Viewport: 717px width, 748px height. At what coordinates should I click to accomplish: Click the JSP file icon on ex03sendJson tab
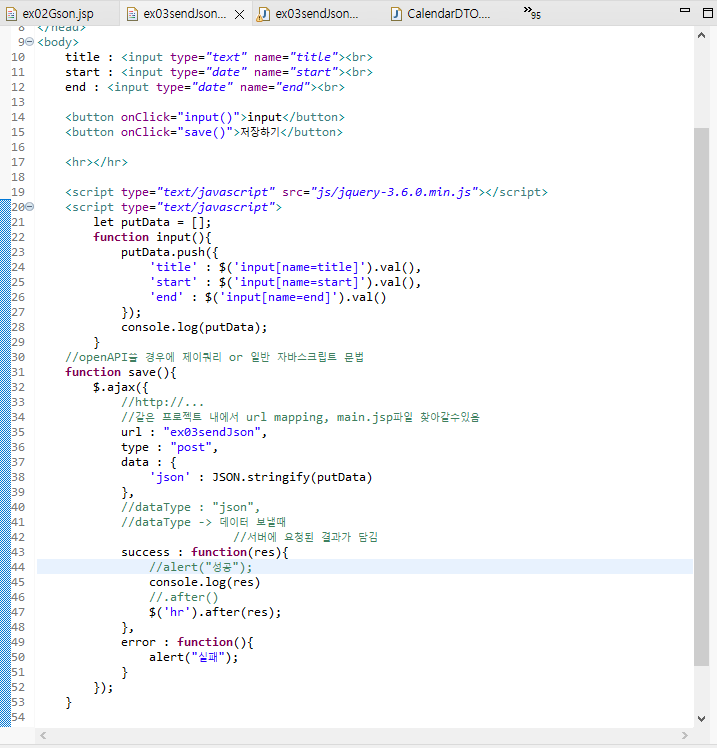point(132,14)
